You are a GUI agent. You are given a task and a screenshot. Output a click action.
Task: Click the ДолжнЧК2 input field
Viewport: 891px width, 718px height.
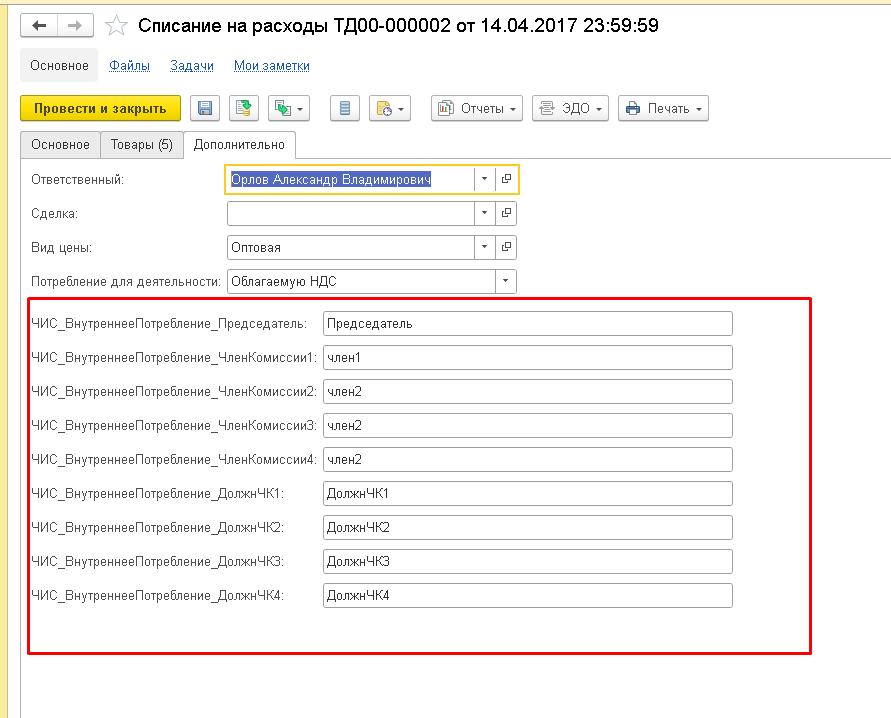click(x=528, y=527)
